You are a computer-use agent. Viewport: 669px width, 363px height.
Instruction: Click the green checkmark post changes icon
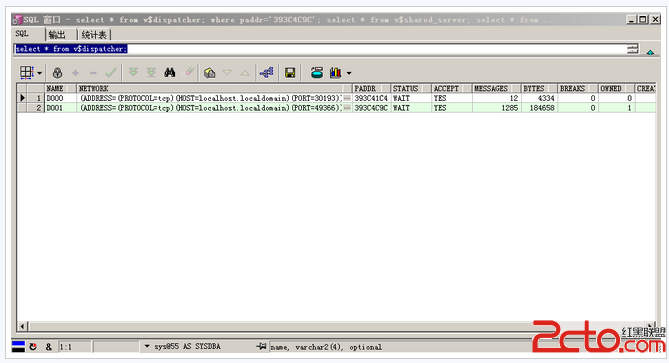click(x=111, y=73)
